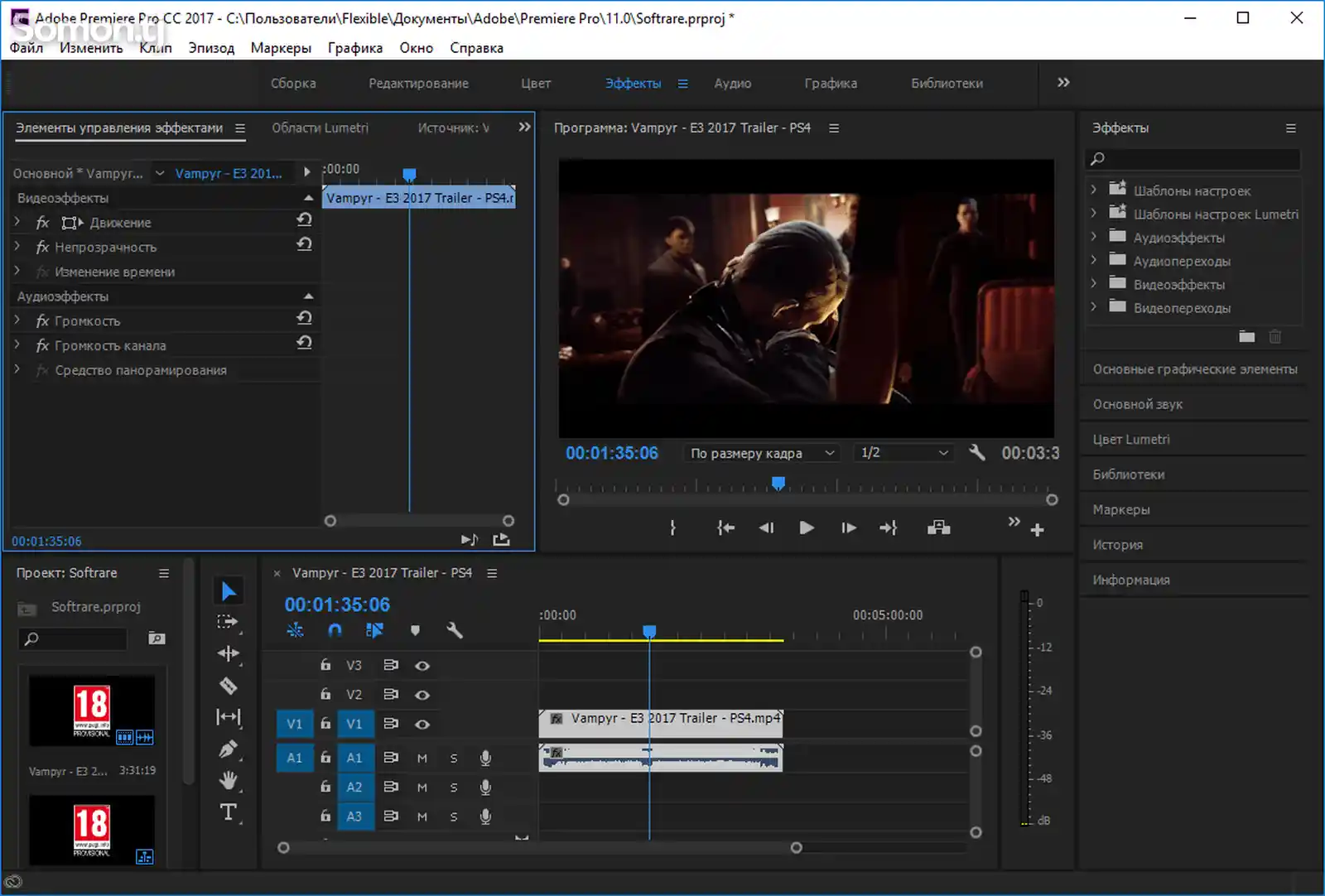1325x896 pixels.
Task: Open button editor plus icon
Action: (1037, 530)
